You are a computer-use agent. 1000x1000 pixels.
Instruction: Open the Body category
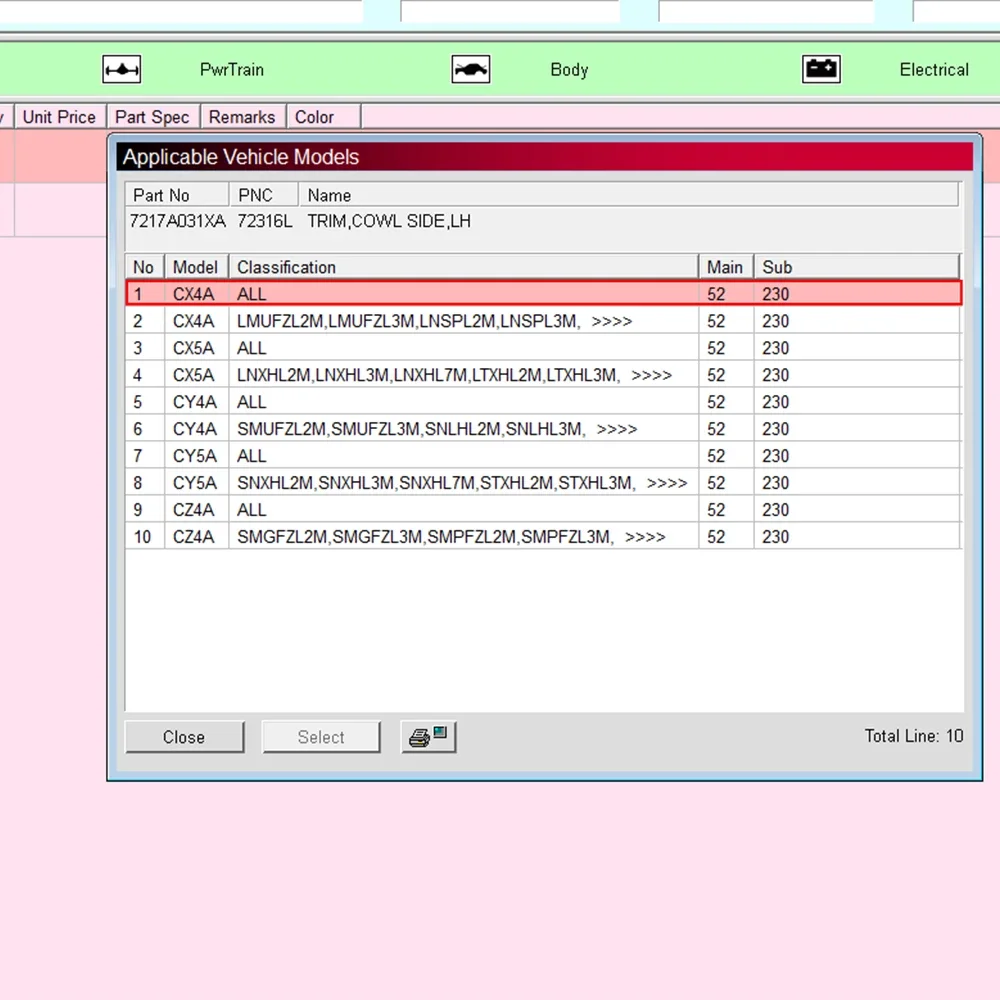569,70
